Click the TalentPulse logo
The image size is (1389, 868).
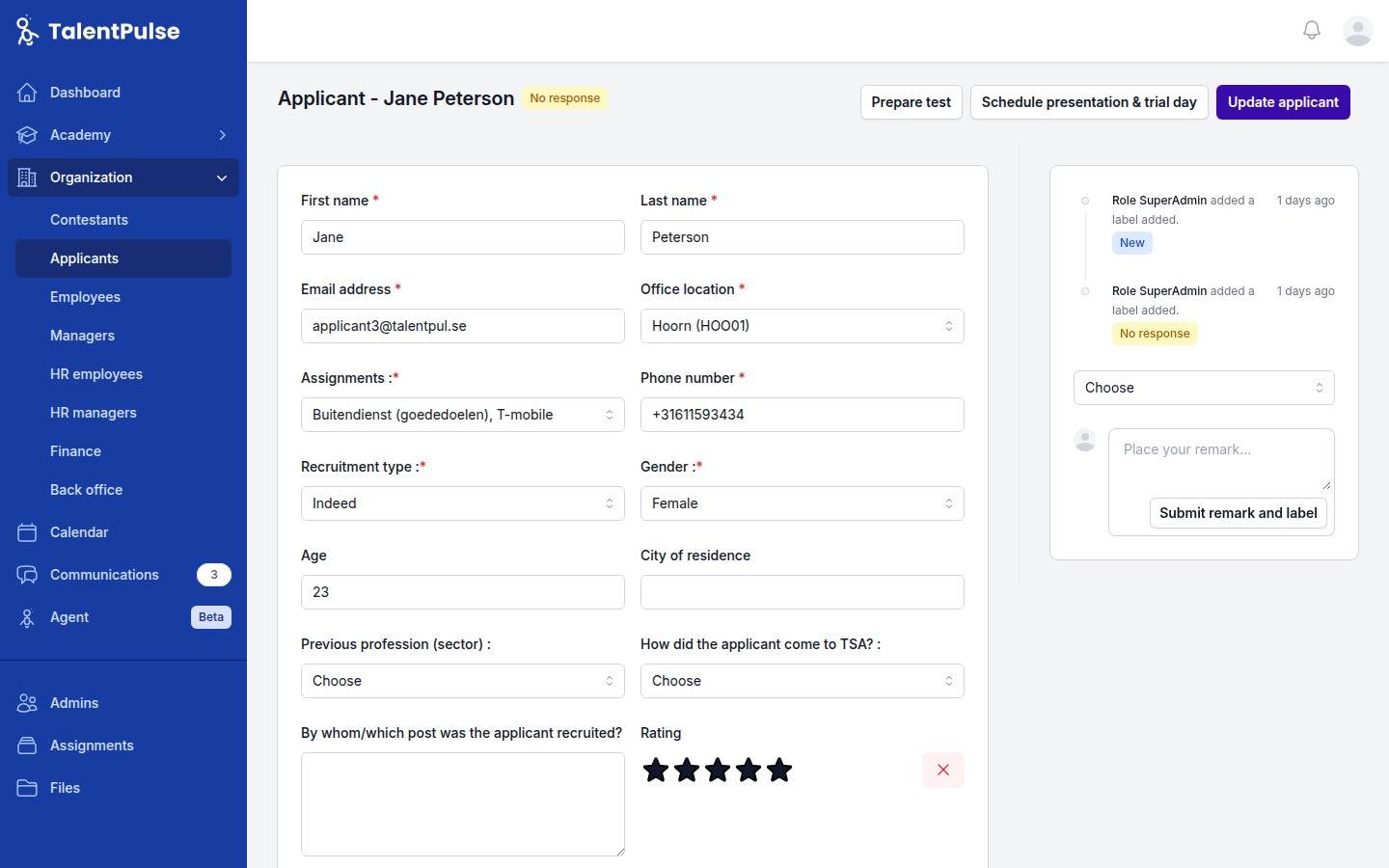tap(96, 30)
